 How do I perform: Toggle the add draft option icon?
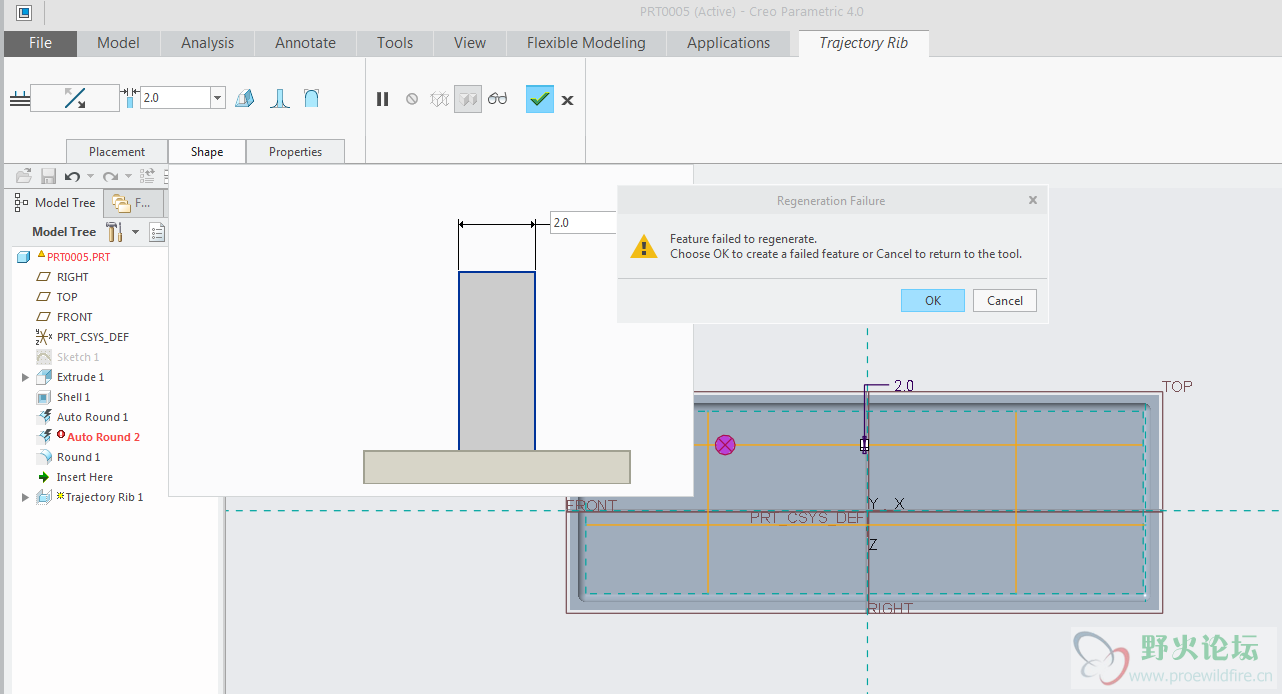click(245, 98)
